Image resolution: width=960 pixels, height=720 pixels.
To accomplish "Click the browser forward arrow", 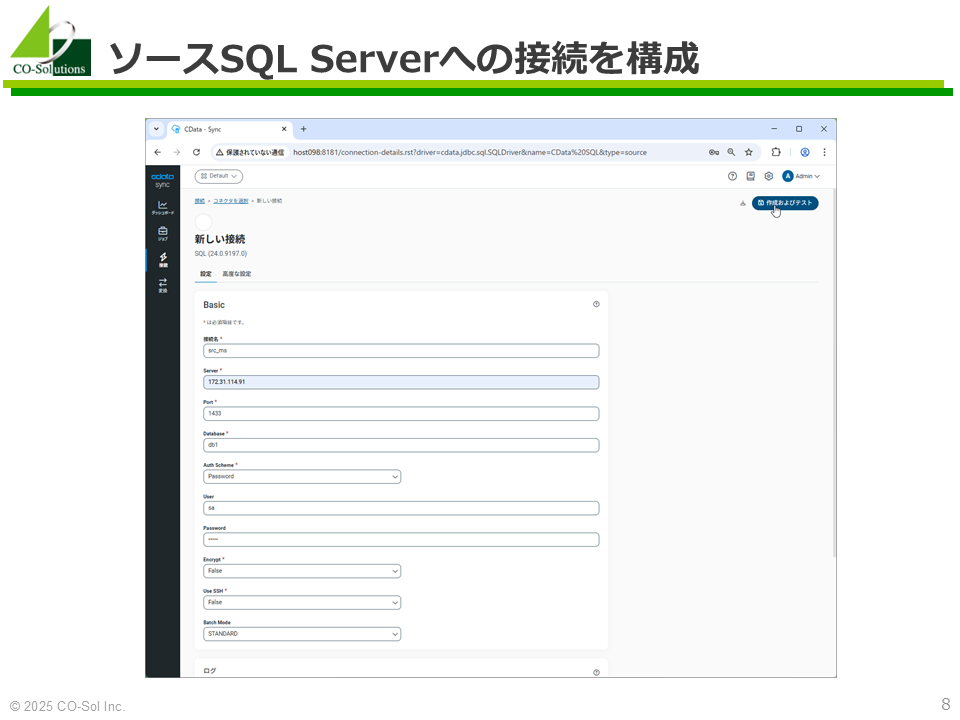I will 177,152.
